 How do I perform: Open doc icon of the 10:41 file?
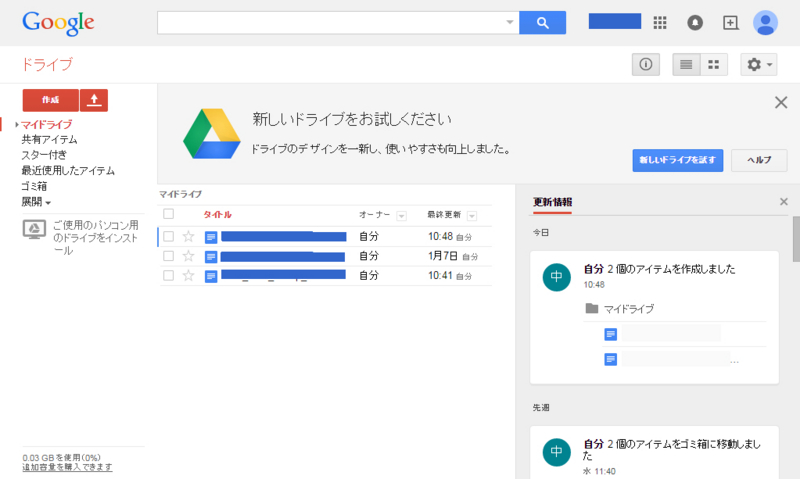tap(211, 276)
